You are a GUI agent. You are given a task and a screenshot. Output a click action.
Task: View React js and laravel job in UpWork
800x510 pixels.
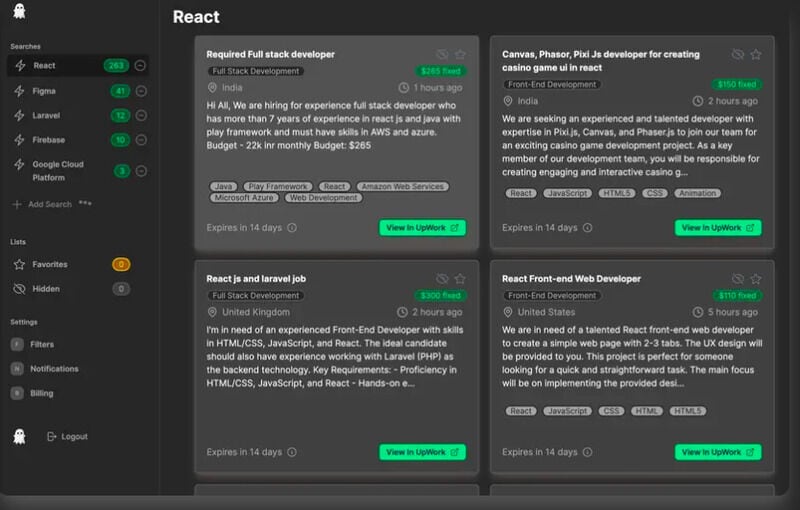pos(422,452)
